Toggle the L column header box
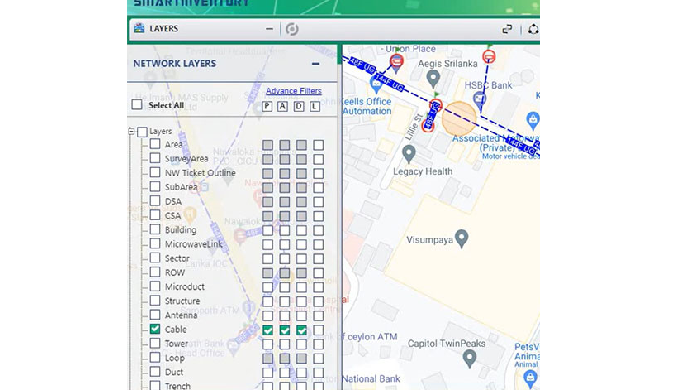The width and height of the screenshot is (680, 390). [315, 106]
